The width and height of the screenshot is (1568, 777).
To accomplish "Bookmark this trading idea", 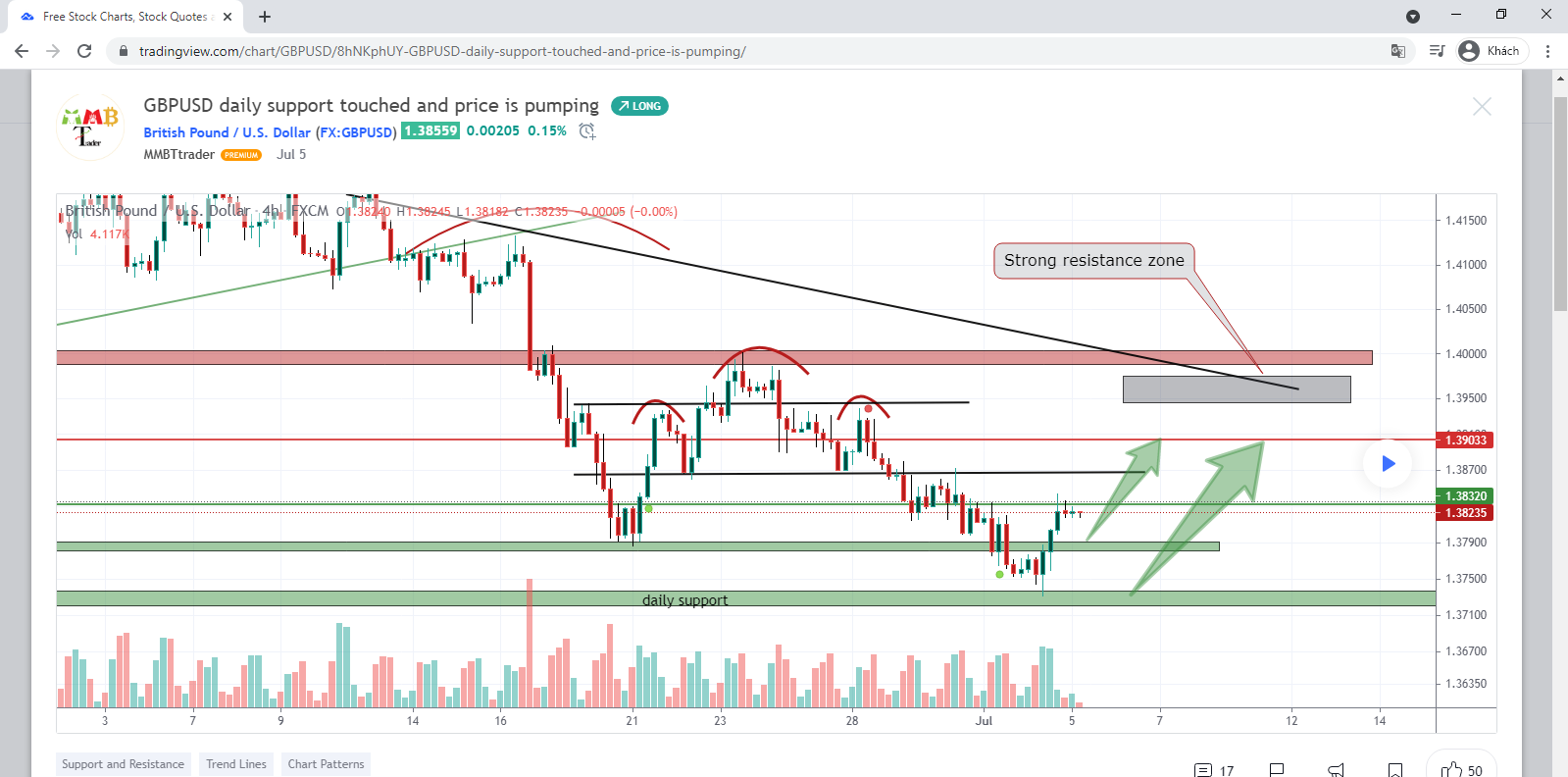I will click(x=1396, y=769).
